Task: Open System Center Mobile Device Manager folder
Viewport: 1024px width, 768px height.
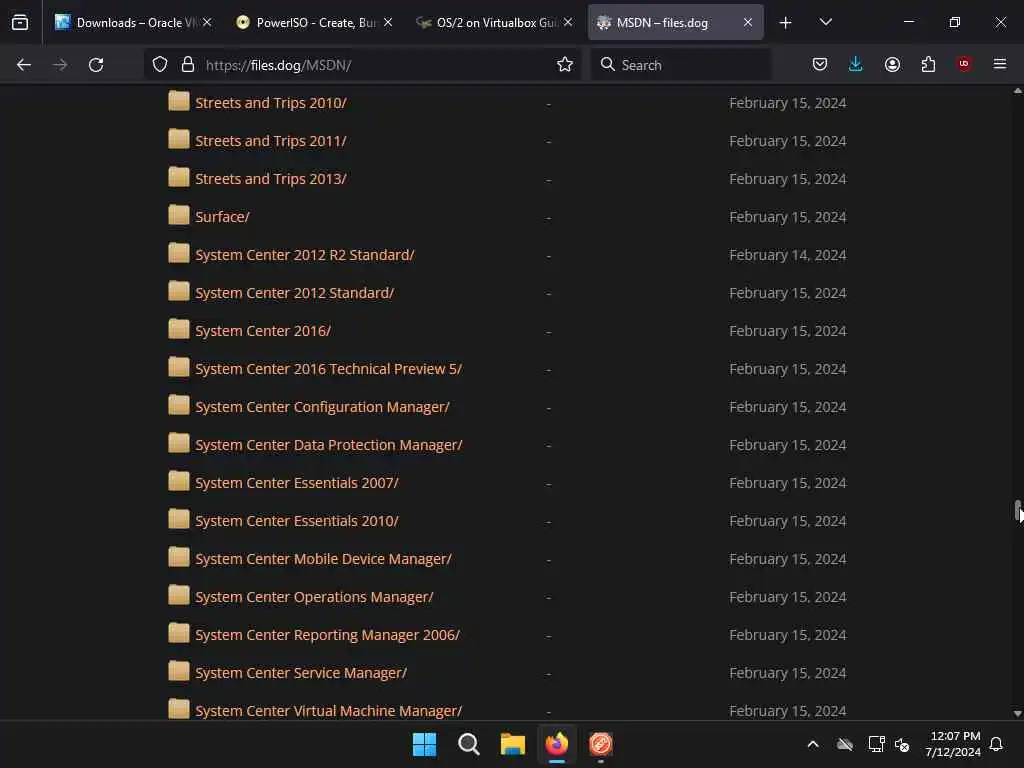Action: pos(323,559)
